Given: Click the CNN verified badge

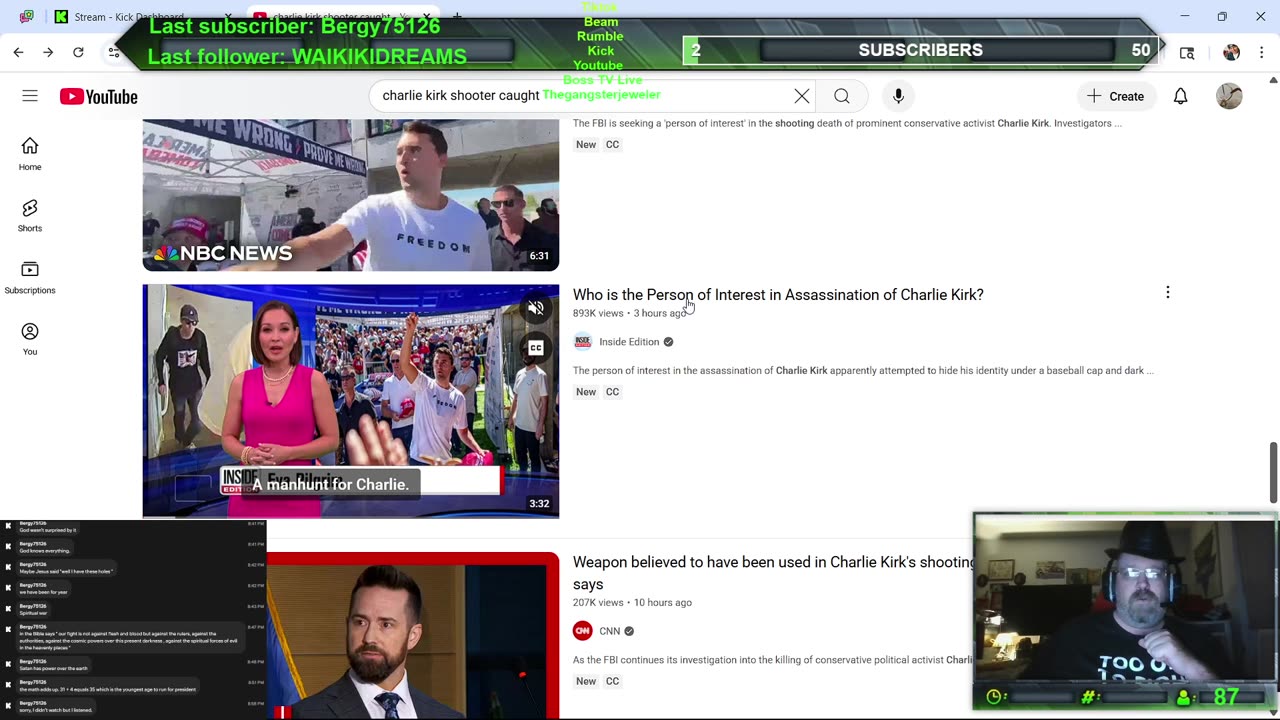Looking at the screenshot, I should [x=629, y=631].
